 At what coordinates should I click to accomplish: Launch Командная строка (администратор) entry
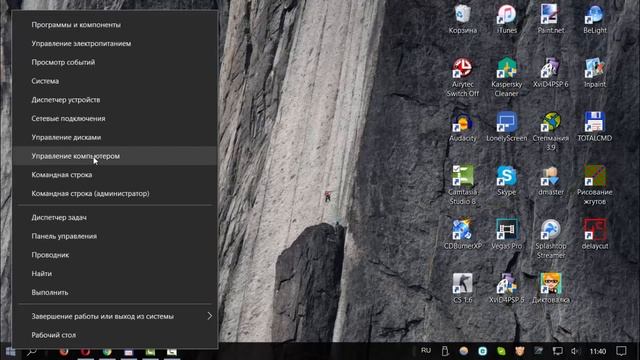click(x=115, y=193)
